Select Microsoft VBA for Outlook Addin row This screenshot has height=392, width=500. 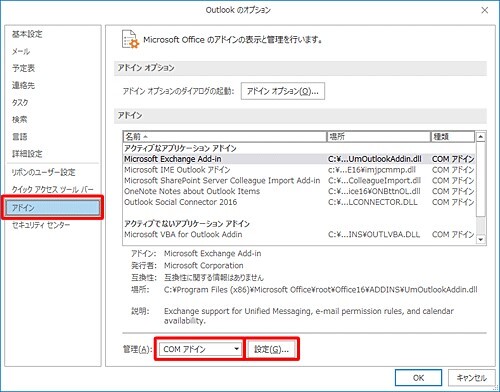click(x=299, y=234)
